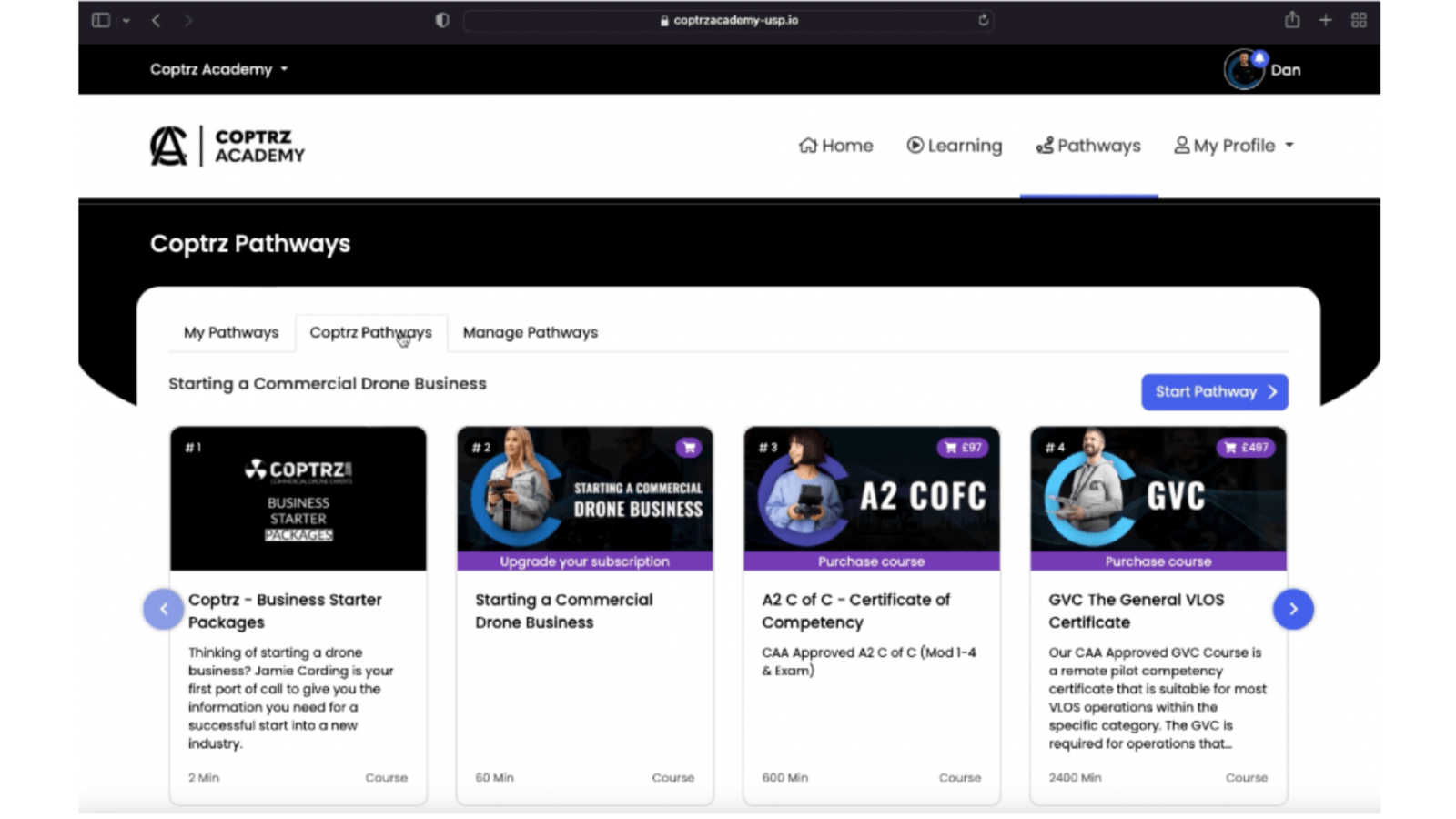The image size is (1456, 819).
Task: Open the Coptrz Academy dropdown
Action: pyautogui.click(x=218, y=68)
